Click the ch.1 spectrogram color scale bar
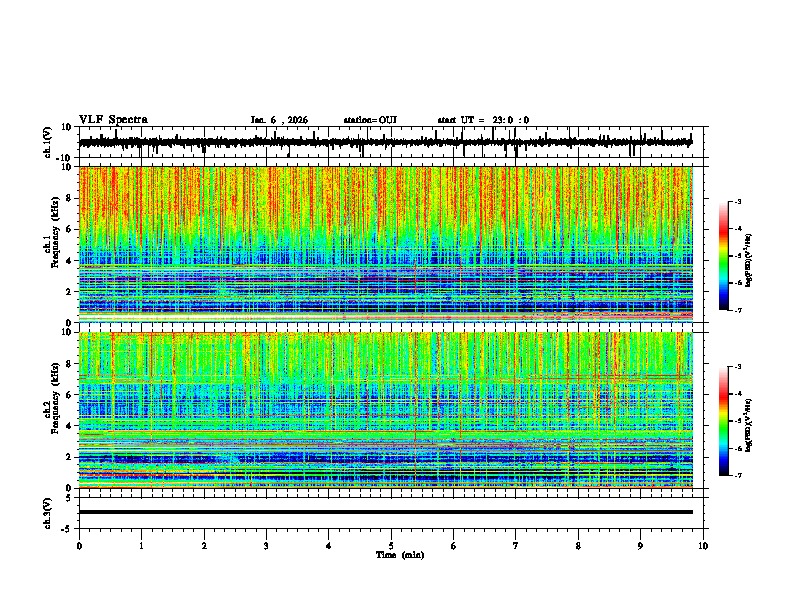The height and width of the screenshot is (612, 792). click(x=723, y=256)
